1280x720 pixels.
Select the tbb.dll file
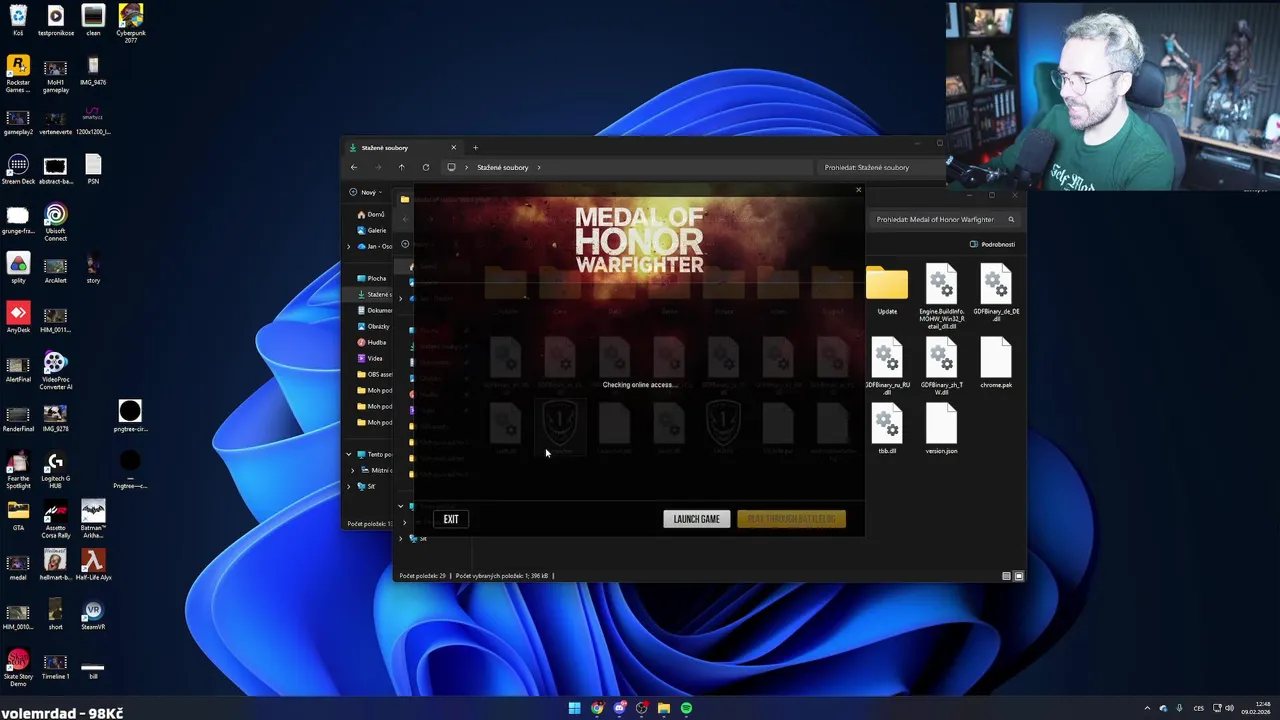[887, 429]
